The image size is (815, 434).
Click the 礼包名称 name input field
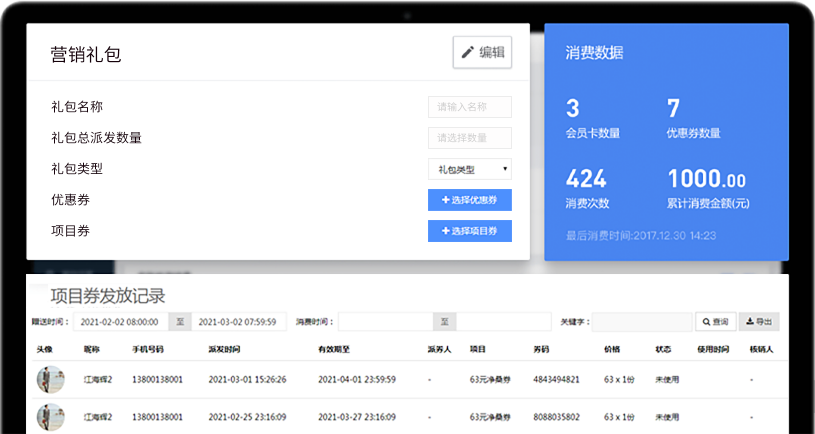[x=469, y=107]
